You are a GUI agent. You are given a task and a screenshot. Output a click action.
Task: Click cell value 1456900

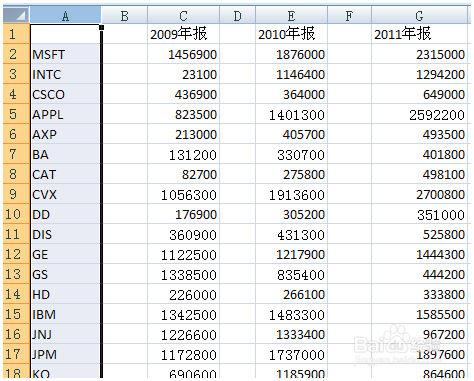183,54
